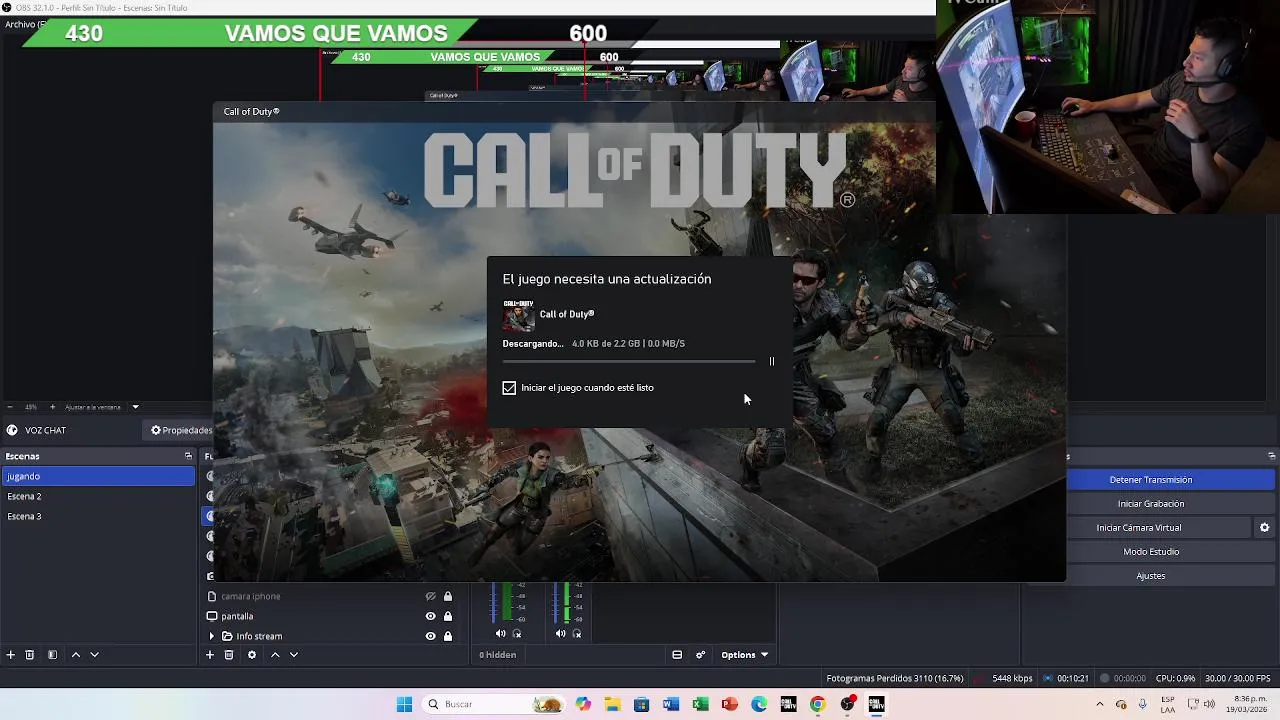Open OBS Studio taskbar icon

(847, 704)
